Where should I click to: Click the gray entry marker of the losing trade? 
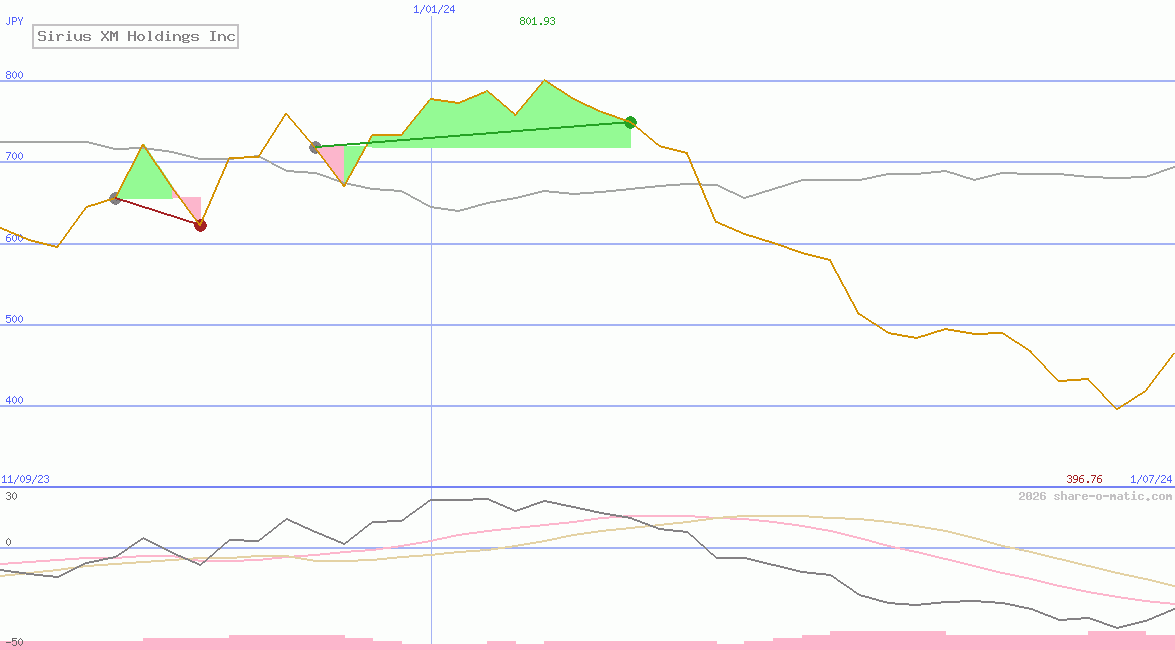pos(115,198)
